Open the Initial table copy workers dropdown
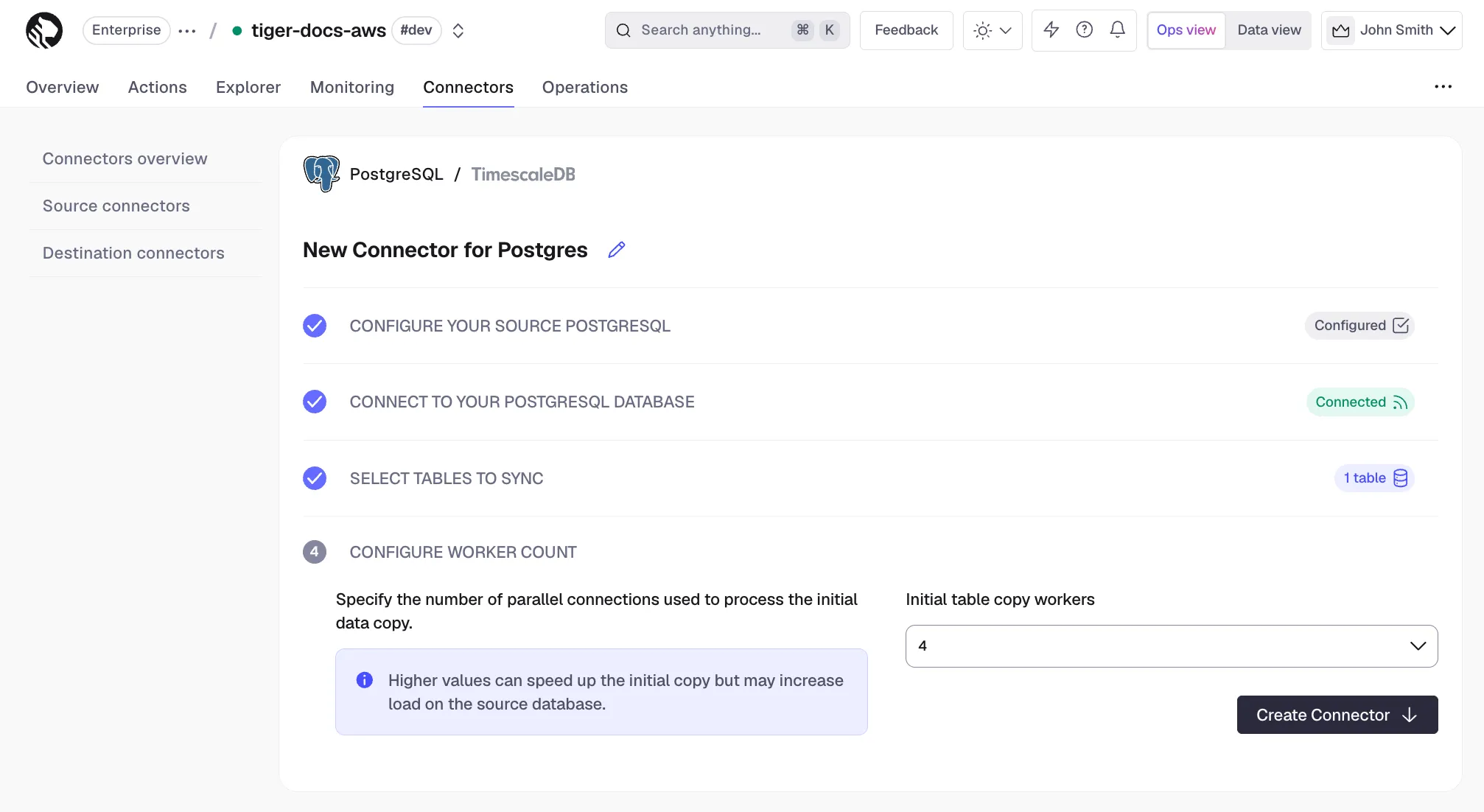 [x=1172, y=646]
